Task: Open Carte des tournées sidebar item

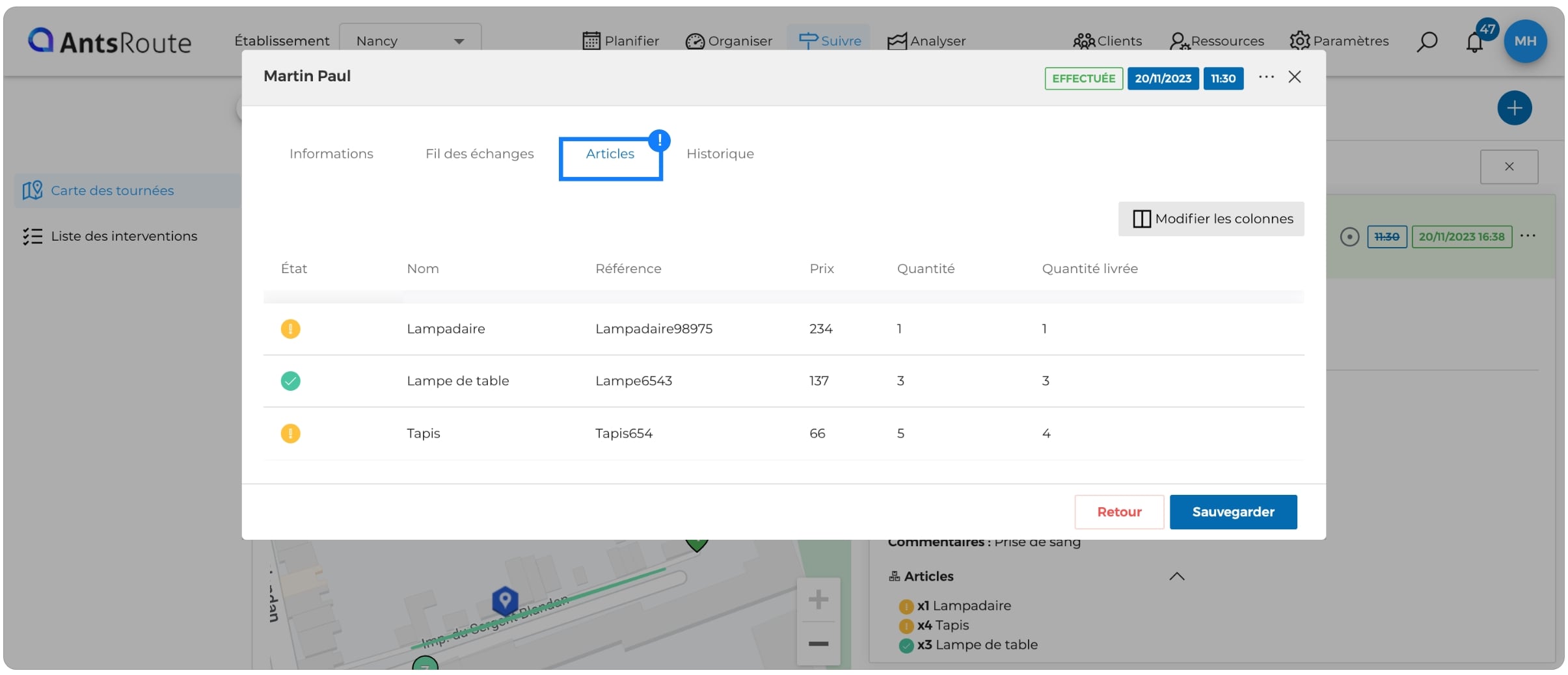Action: pos(128,191)
